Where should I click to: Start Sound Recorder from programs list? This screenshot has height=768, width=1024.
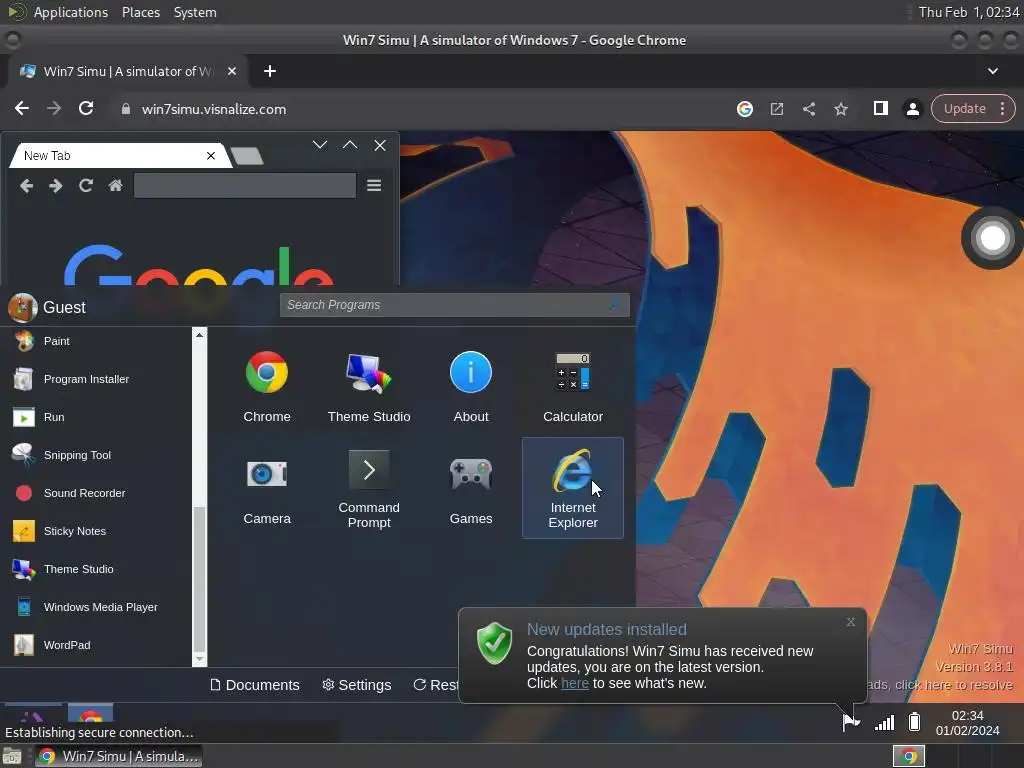click(x=98, y=493)
